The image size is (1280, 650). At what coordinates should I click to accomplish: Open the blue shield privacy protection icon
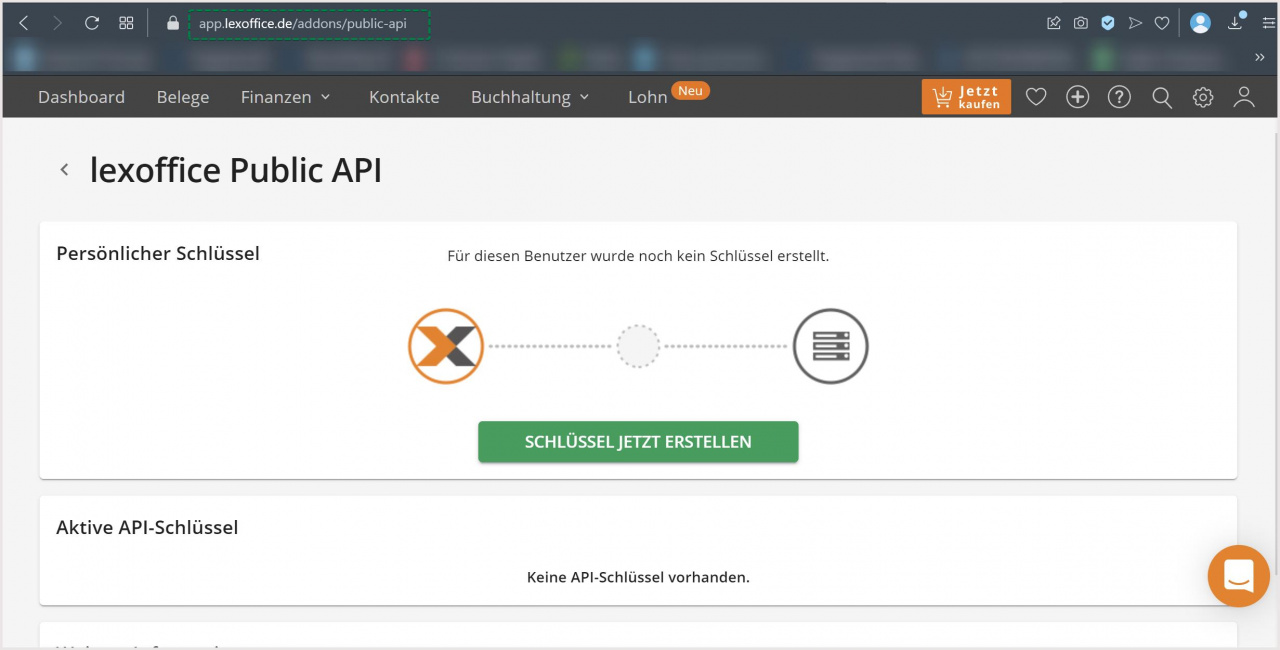coord(1108,23)
